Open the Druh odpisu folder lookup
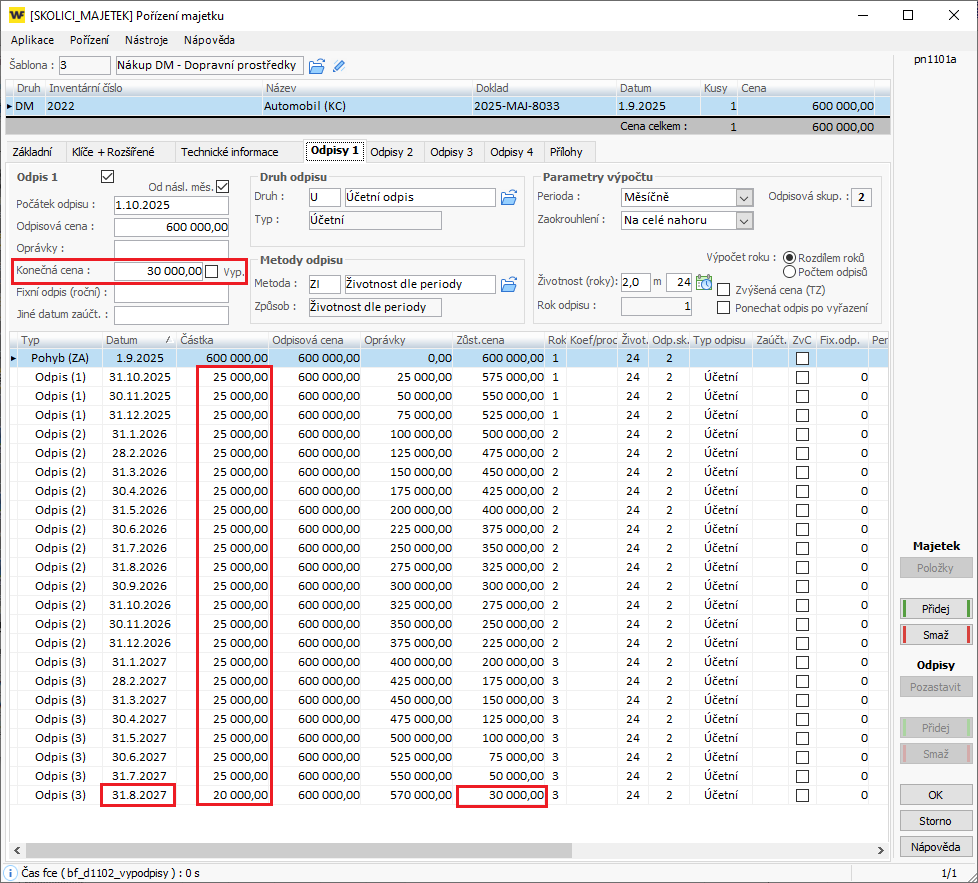This screenshot has width=978, height=883. pyautogui.click(x=509, y=197)
